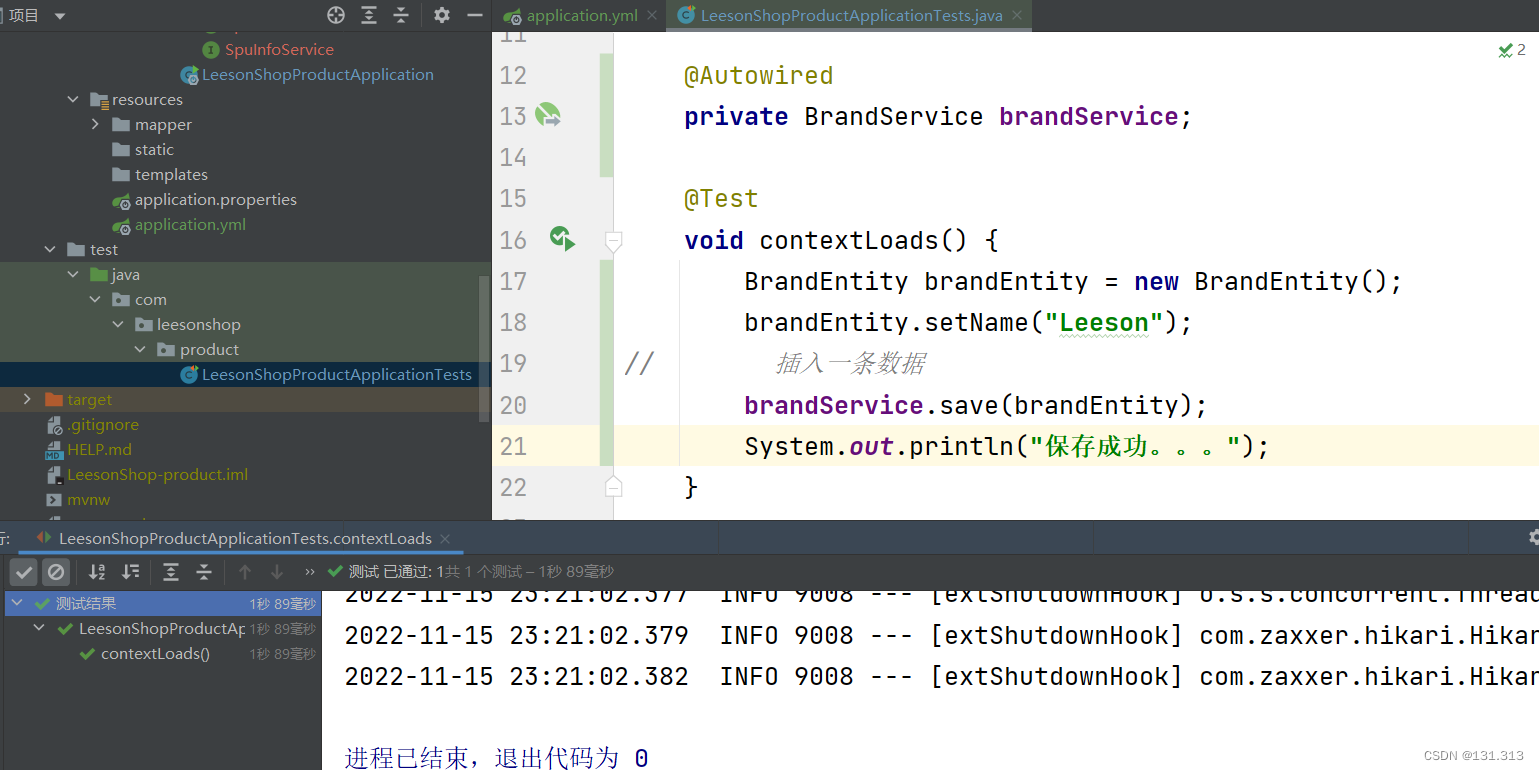Image resolution: width=1539 pixels, height=770 pixels.
Task: Toggle the Show Passed tests filter
Action: [x=23, y=571]
